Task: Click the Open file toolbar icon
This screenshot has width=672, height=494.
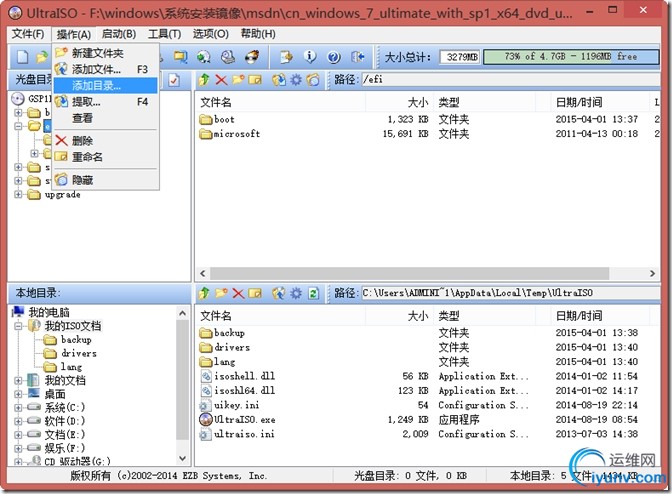Action: pos(42,57)
